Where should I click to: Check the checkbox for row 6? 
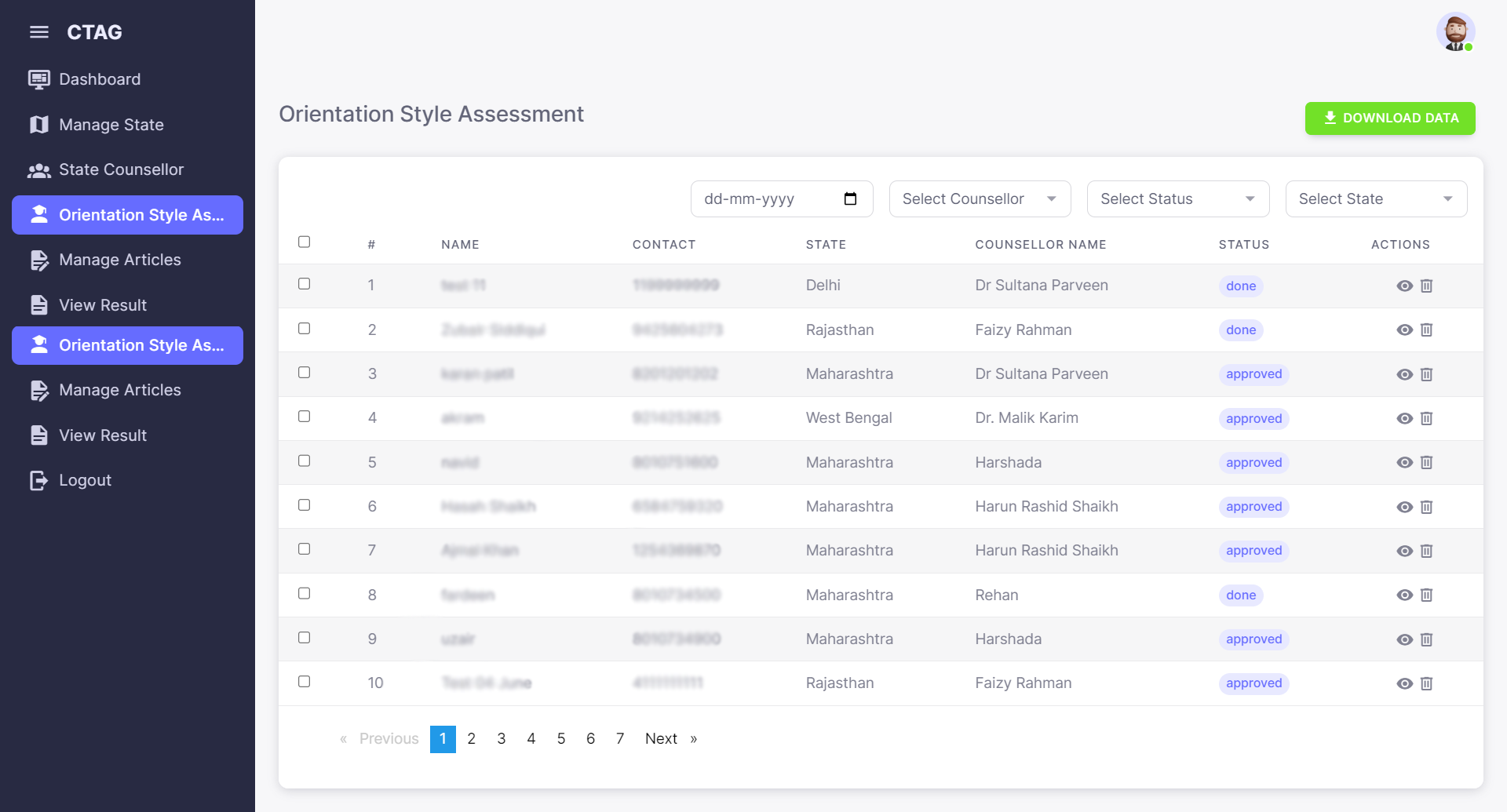pos(305,505)
